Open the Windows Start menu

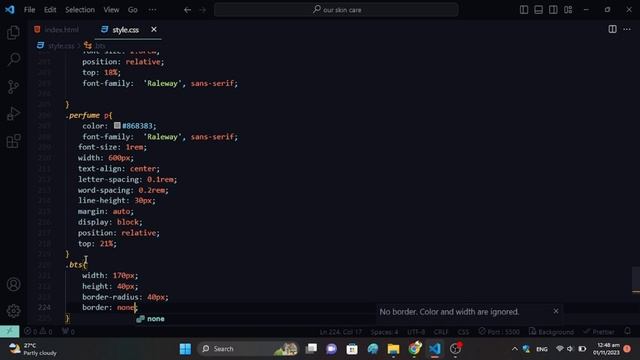pyautogui.click(x=185, y=349)
